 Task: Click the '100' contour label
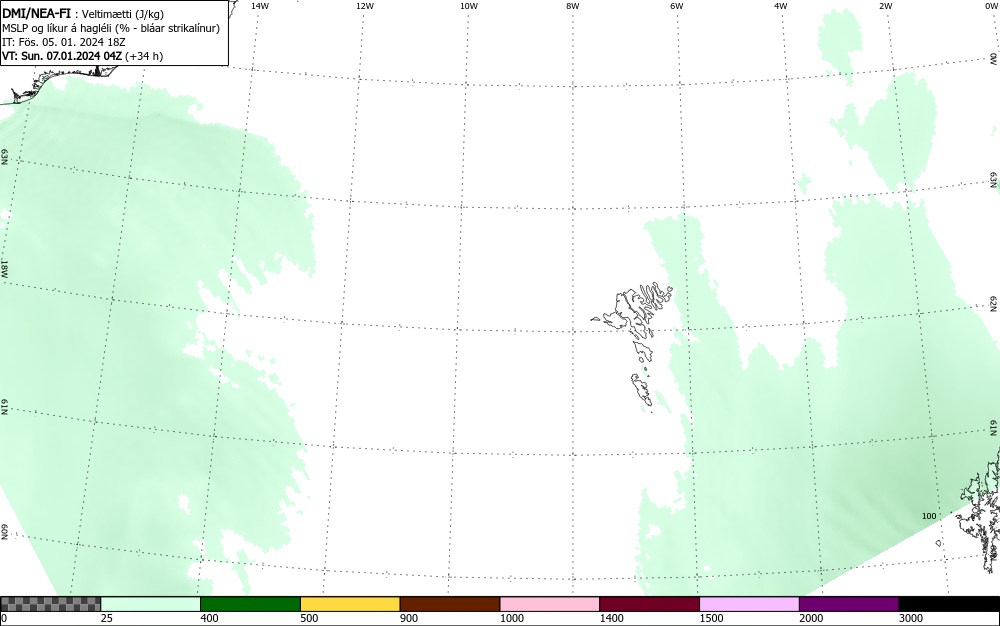click(x=929, y=516)
